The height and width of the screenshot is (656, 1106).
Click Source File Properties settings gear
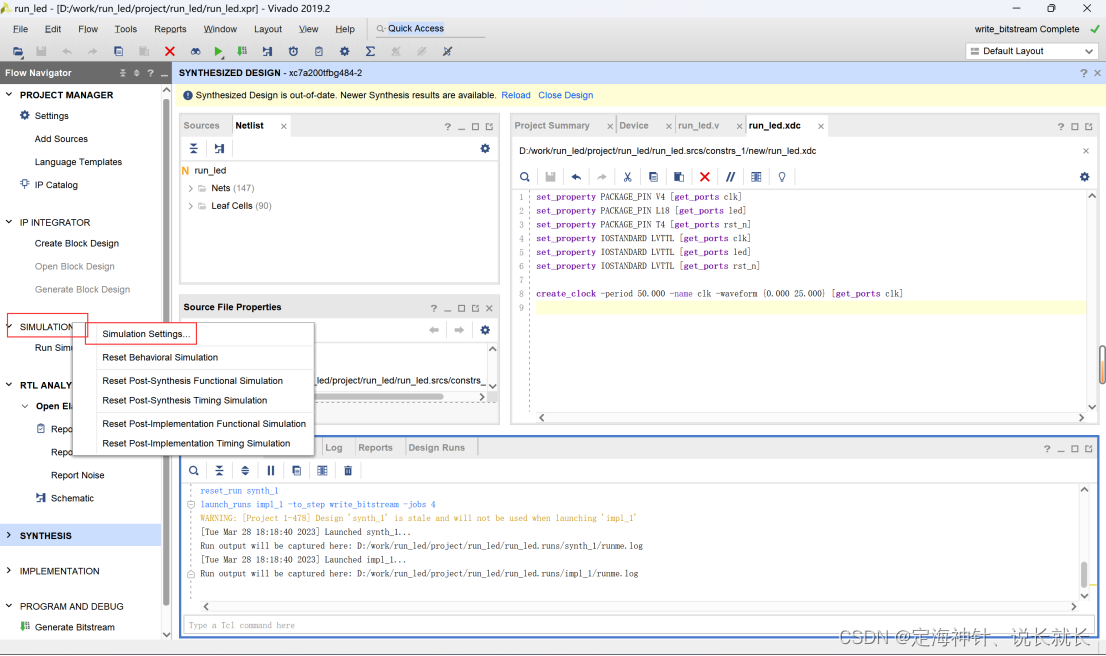(485, 330)
